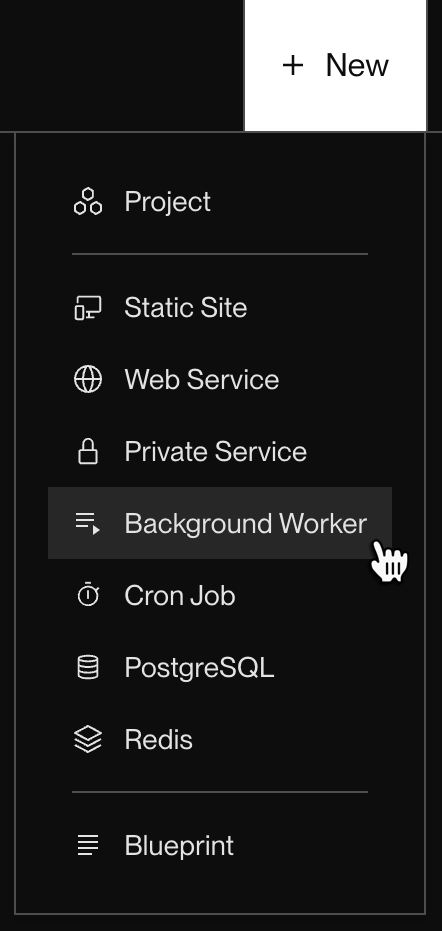Open the New button's "New" label
The image size is (442, 931).
point(357,65)
